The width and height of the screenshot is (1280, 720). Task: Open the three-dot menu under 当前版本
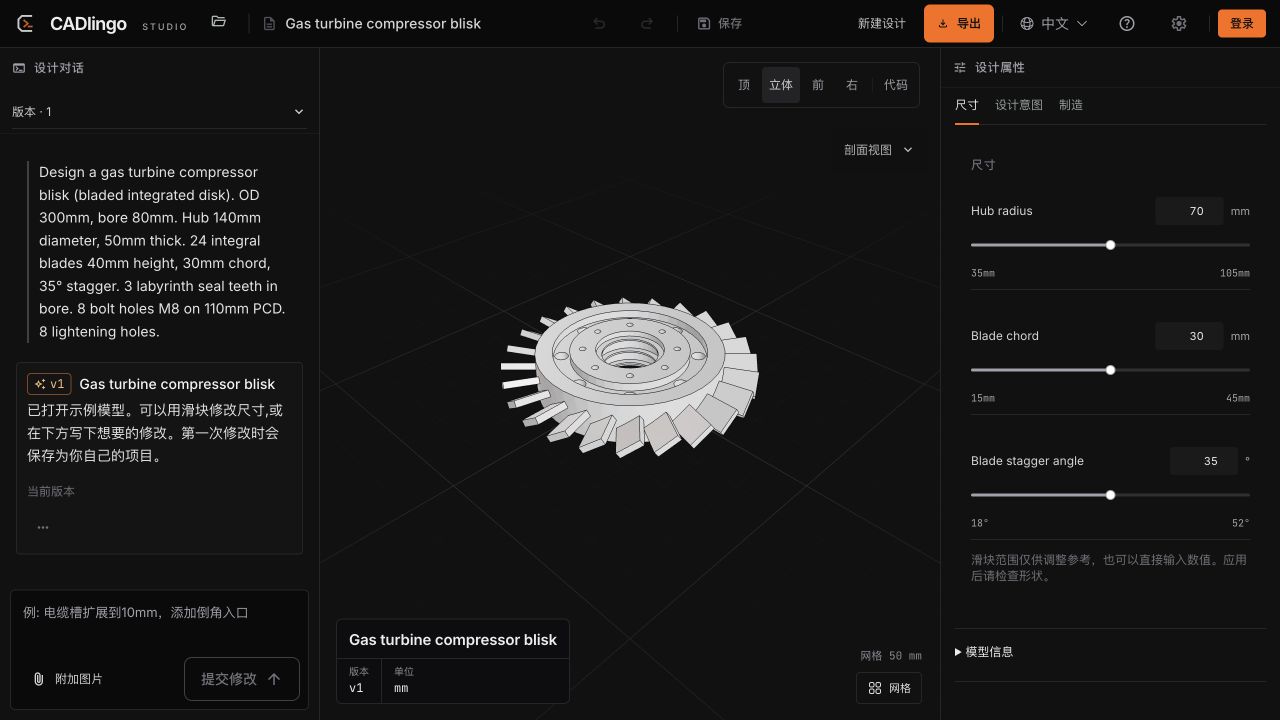click(x=43, y=527)
